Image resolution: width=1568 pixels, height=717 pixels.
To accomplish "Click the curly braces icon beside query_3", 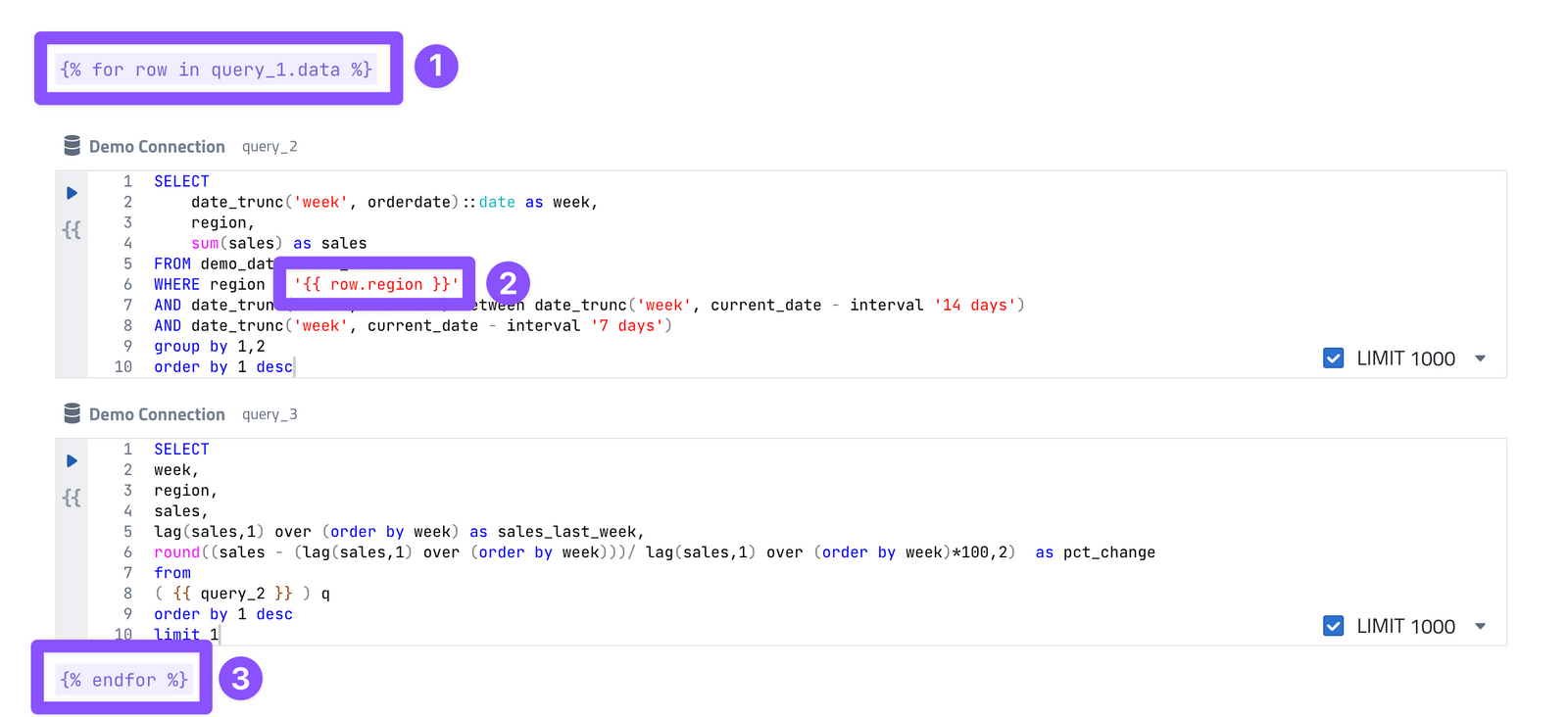I will (x=72, y=498).
